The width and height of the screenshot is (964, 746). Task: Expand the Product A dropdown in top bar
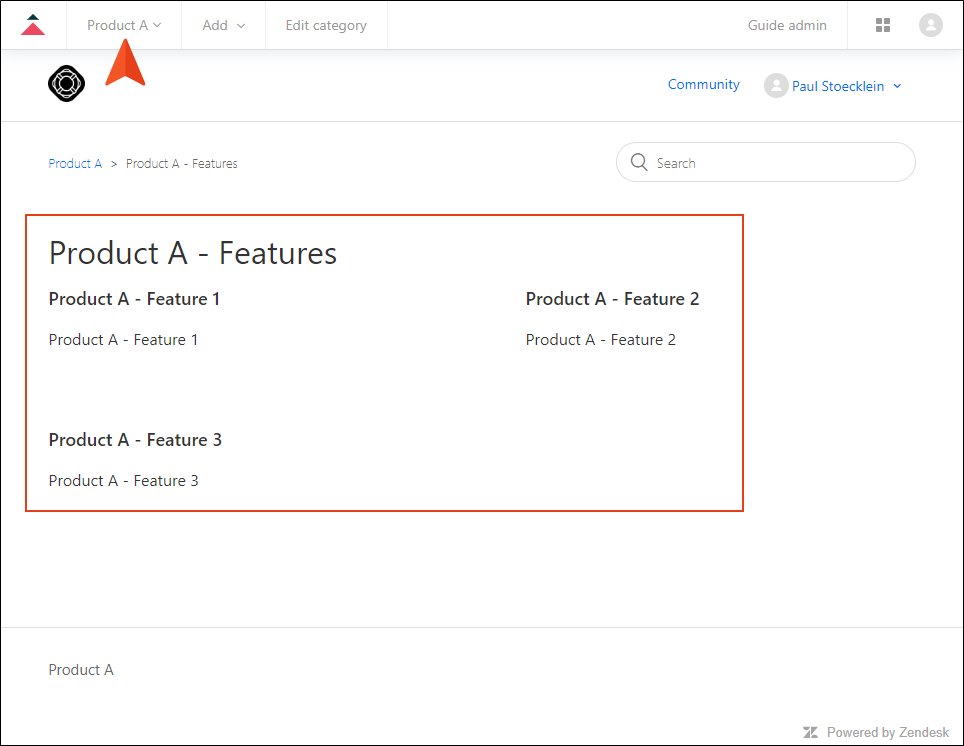pos(124,25)
